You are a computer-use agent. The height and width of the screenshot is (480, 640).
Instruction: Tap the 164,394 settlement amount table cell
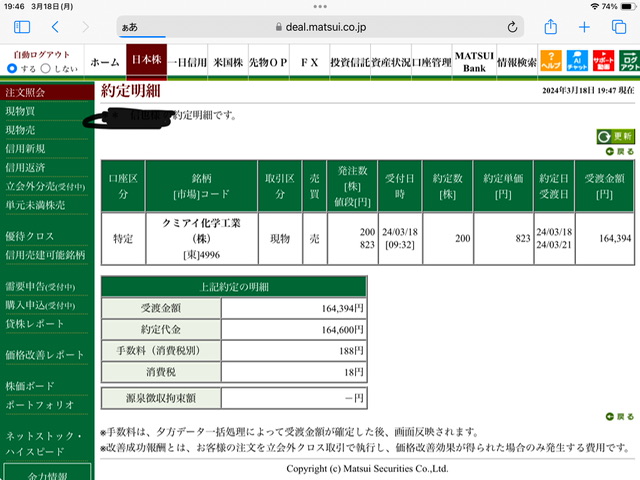click(605, 238)
